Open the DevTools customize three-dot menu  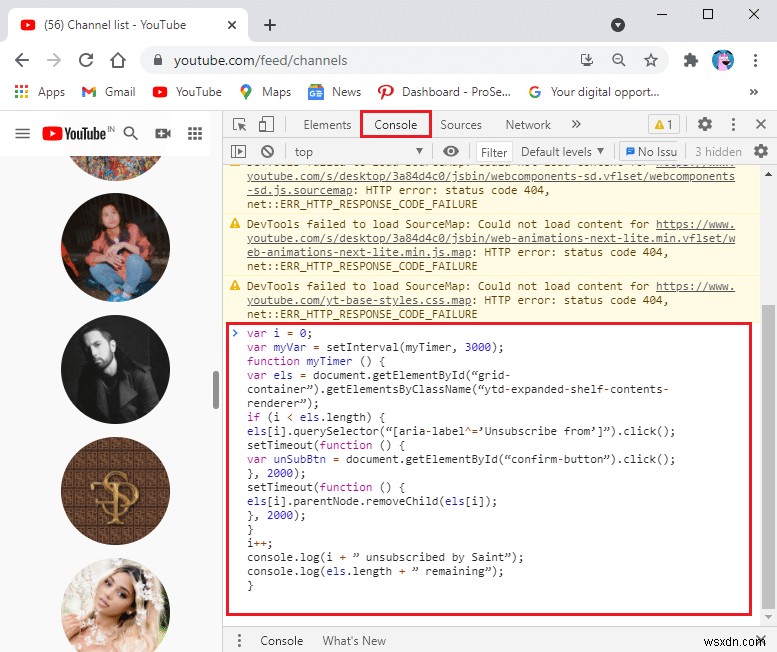(733, 124)
